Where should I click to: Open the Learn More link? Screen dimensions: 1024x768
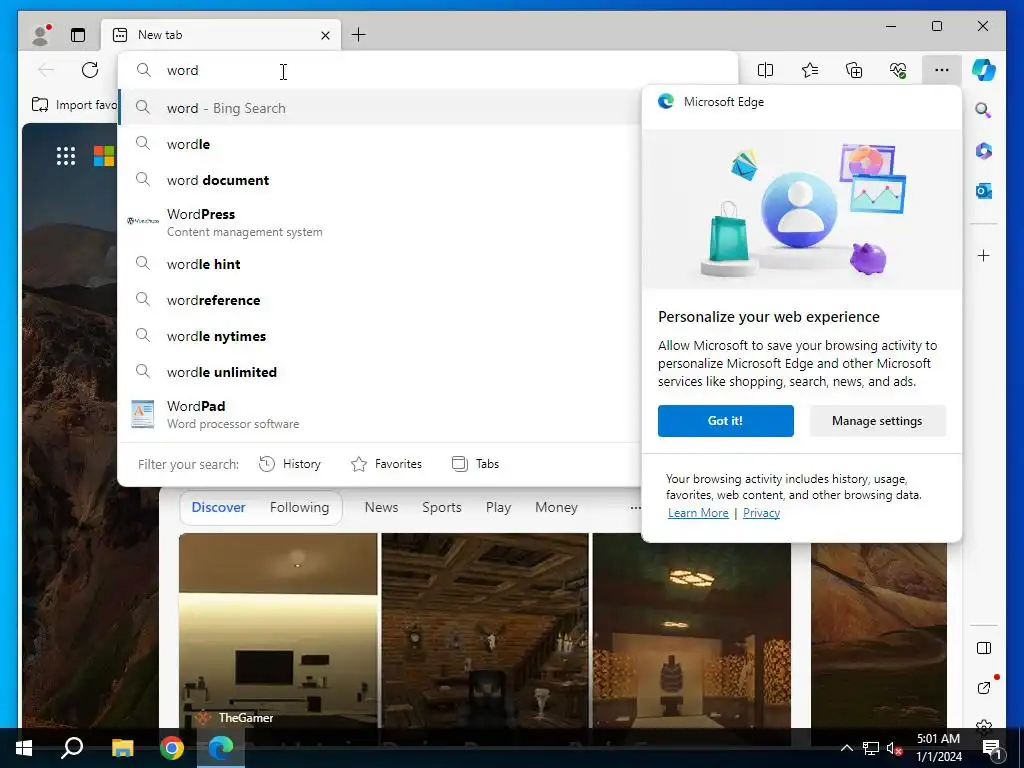[x=698, y=513]
